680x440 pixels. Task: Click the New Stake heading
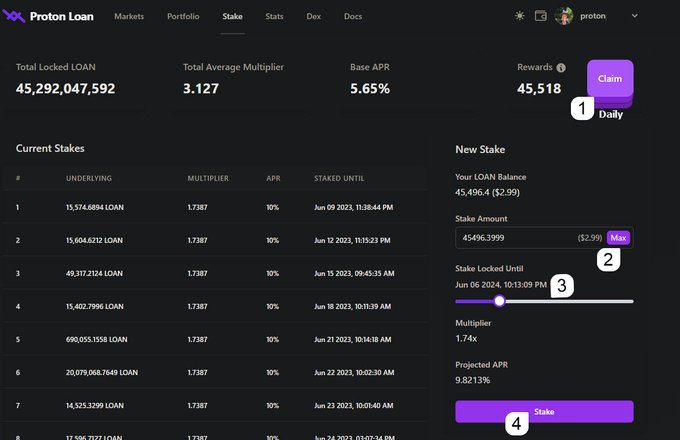coord(480,150)
